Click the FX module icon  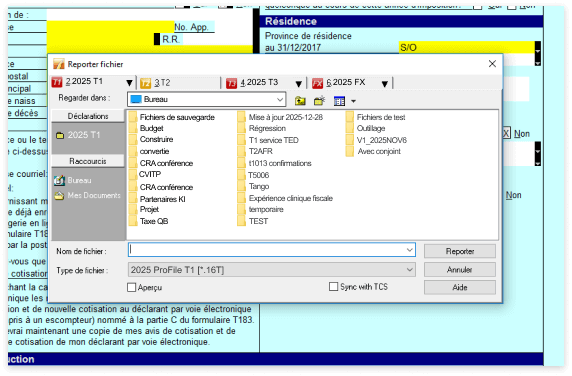[x=317, y=83]
